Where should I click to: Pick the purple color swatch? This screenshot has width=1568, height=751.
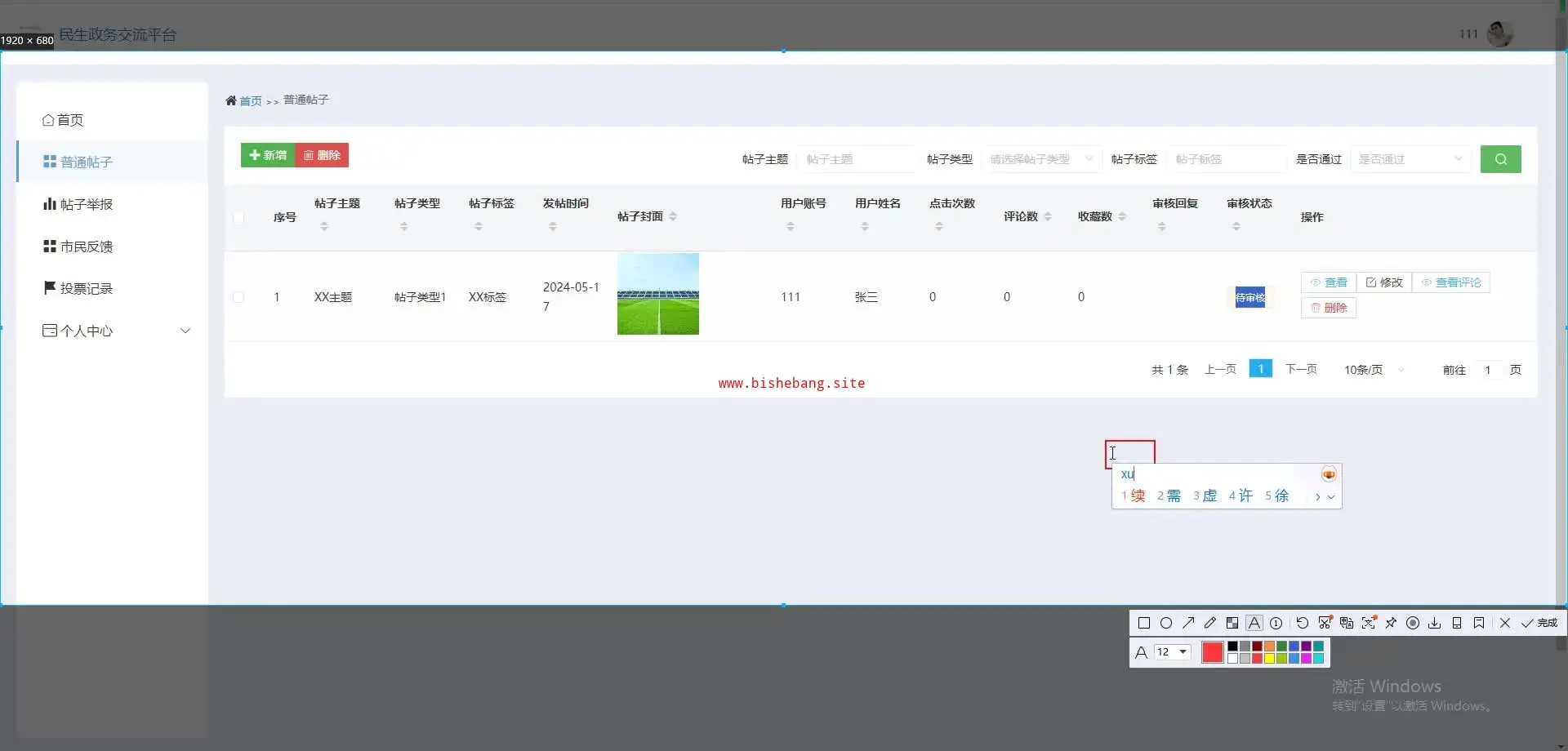(x=1307, y=647)
